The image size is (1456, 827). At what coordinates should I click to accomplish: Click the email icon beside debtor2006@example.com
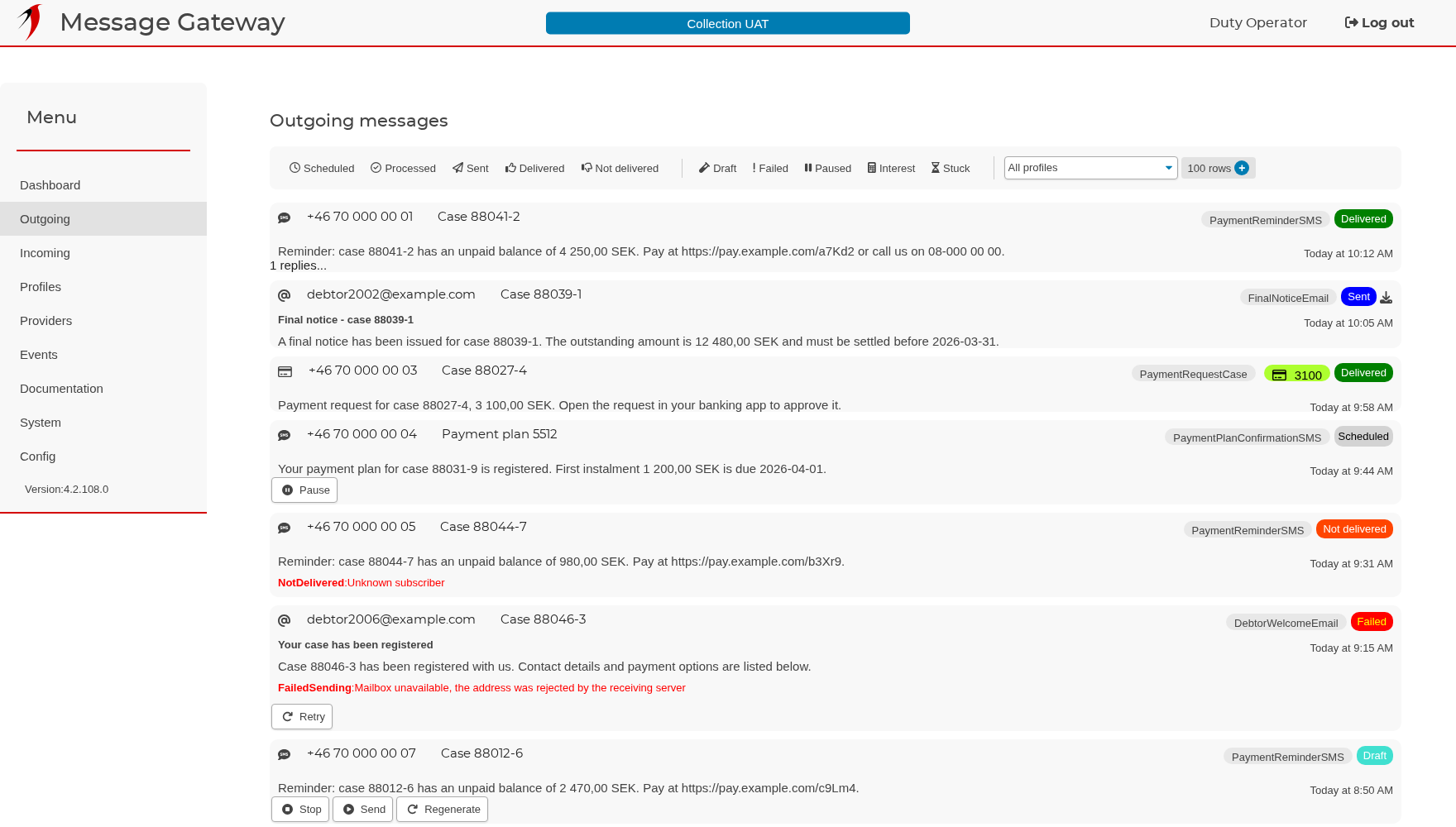285,620
